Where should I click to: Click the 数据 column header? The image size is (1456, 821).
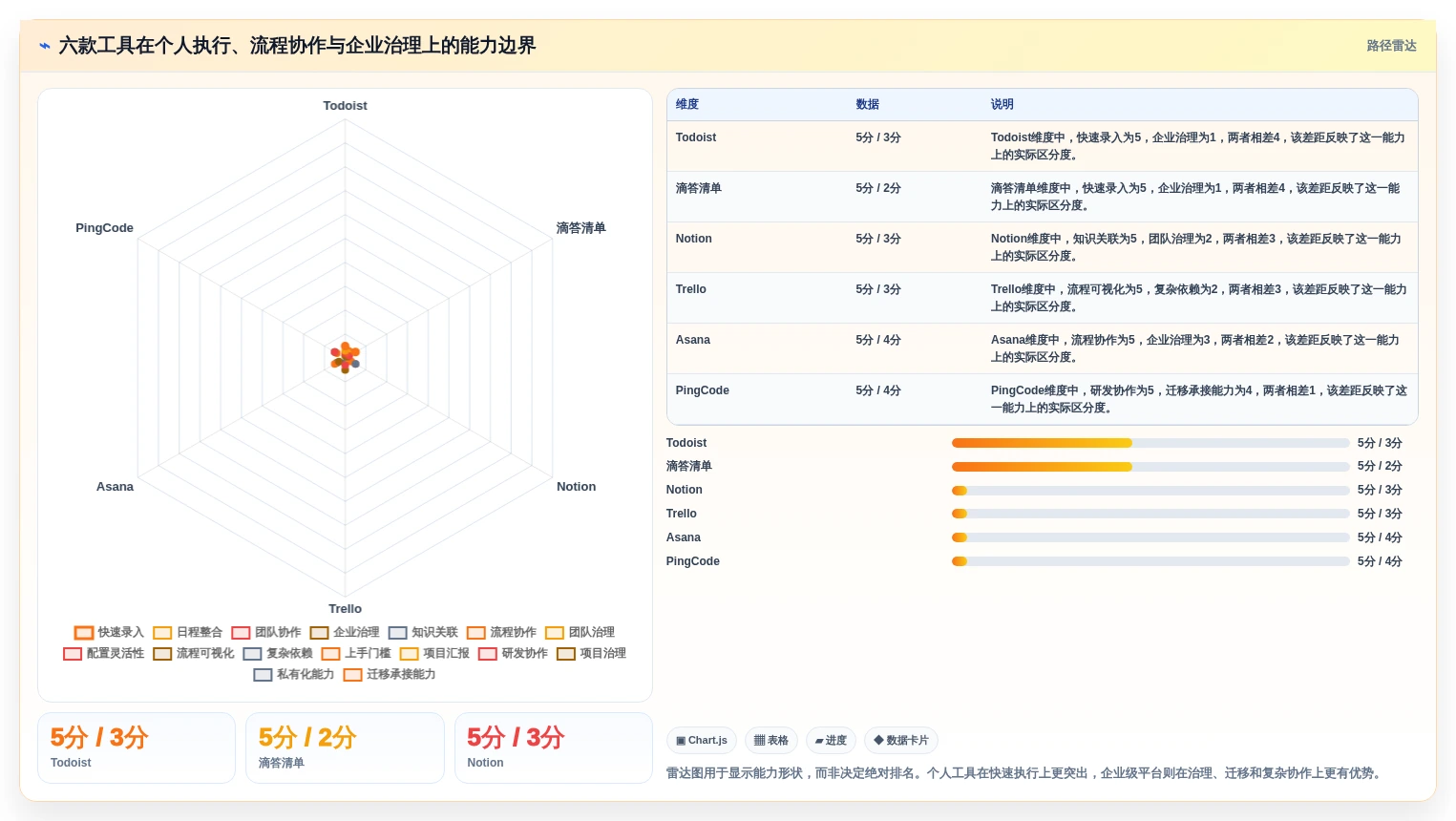868,105
